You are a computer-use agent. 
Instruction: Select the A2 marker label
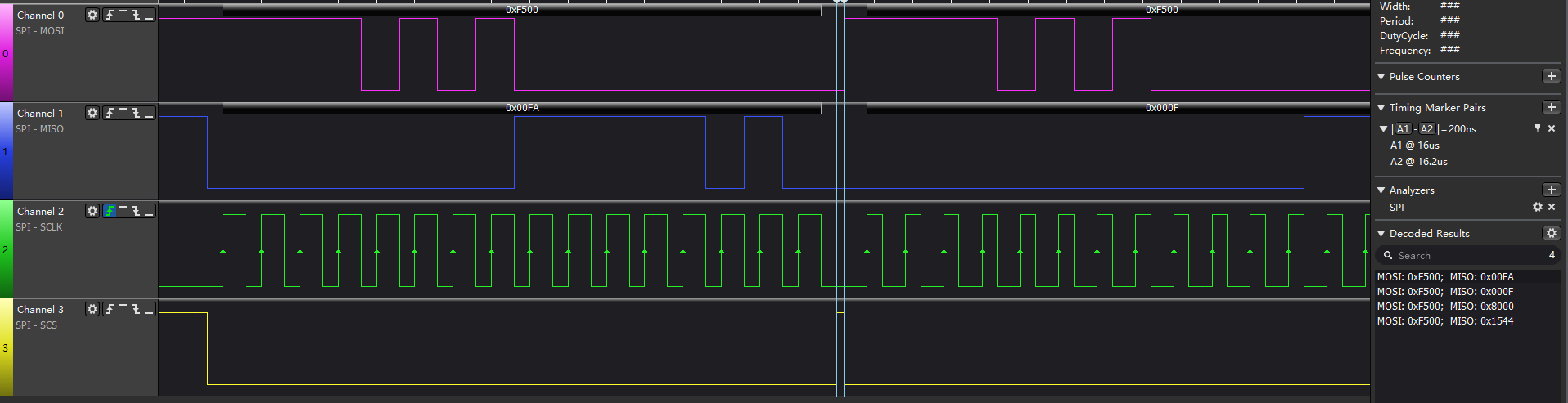click(1426, 128)
